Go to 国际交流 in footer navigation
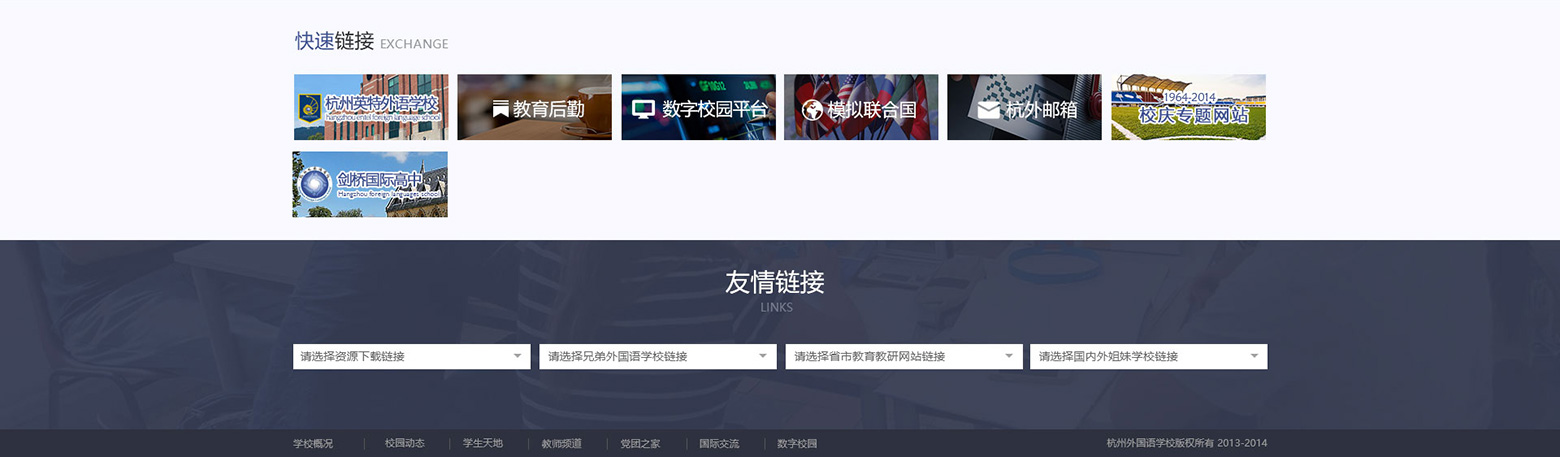This screenshot has height=457, width=1560. click(x=719, y=443)
